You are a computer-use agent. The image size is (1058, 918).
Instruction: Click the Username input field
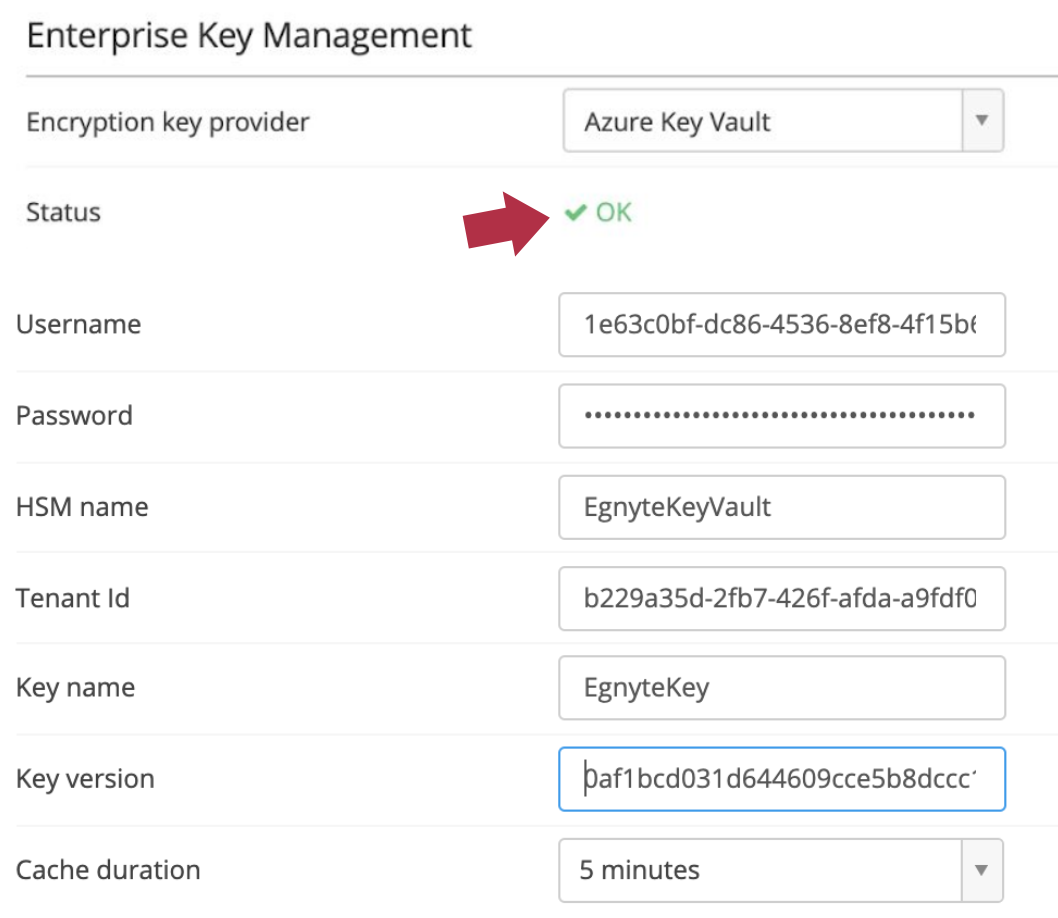click(782, 324)
